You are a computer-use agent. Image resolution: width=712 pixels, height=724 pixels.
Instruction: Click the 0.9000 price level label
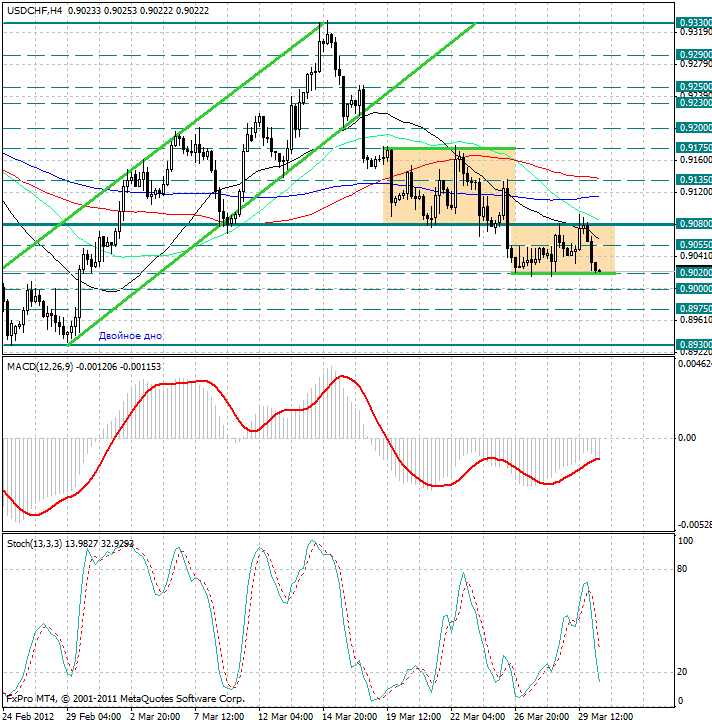tap(694, 289)
